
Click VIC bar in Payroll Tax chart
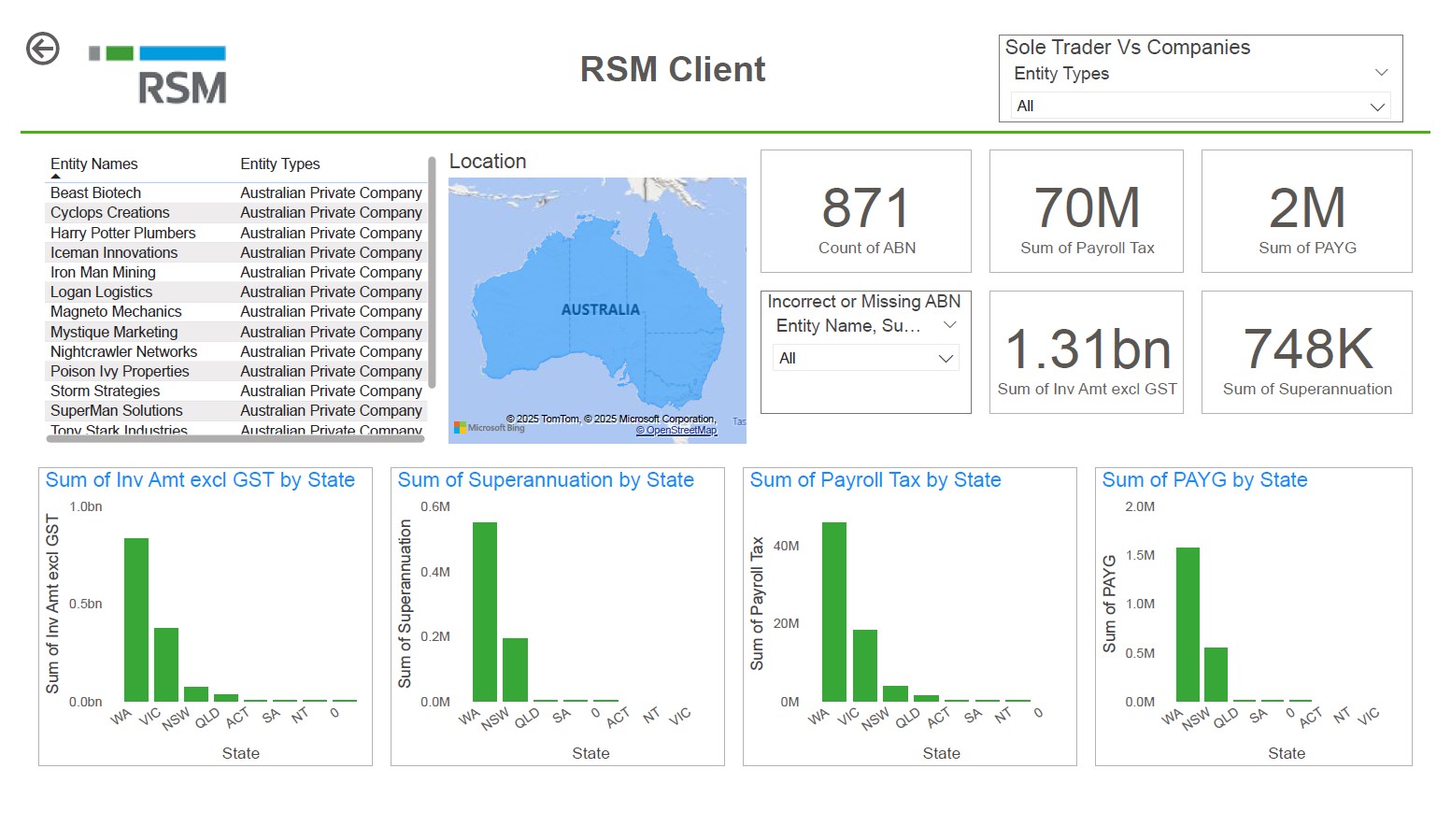[864, 665]
